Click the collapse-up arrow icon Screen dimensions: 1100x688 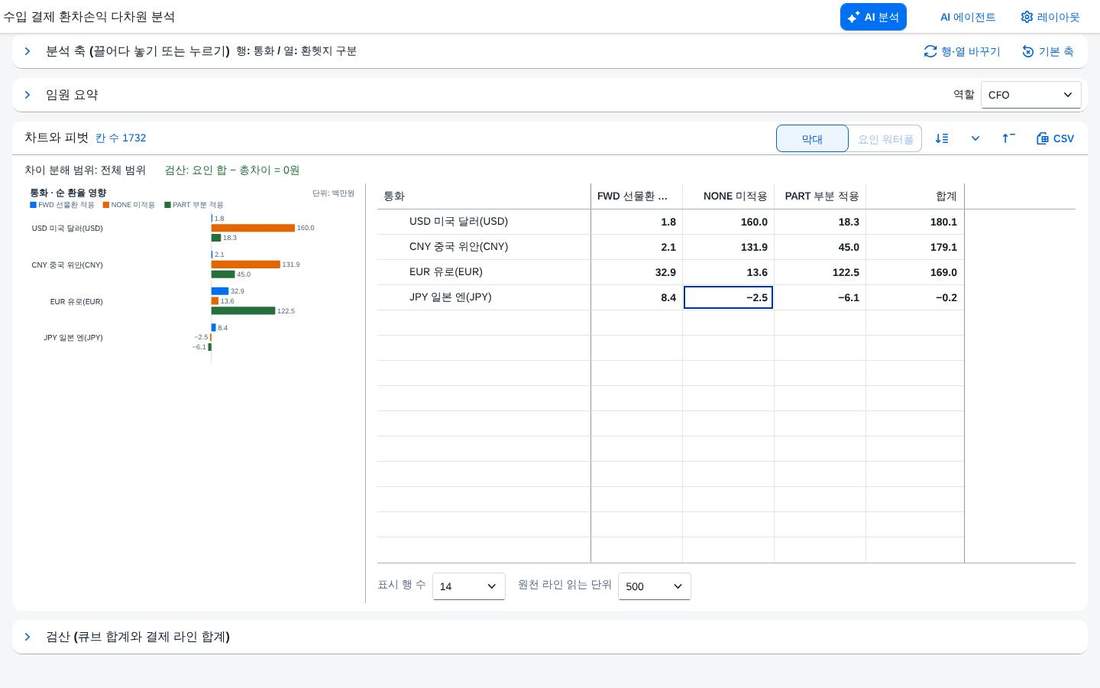[x=1008, y=138]
